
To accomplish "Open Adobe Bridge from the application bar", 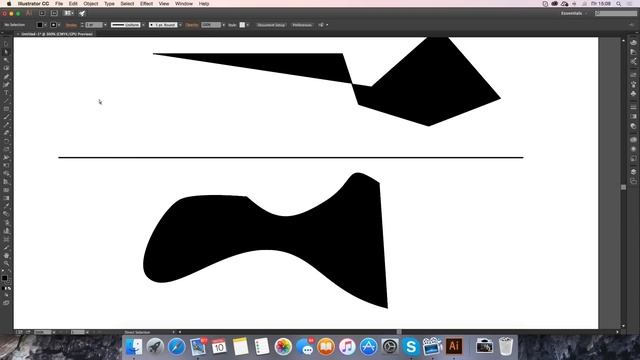I will pyautogui.click(x=42, y=13).
